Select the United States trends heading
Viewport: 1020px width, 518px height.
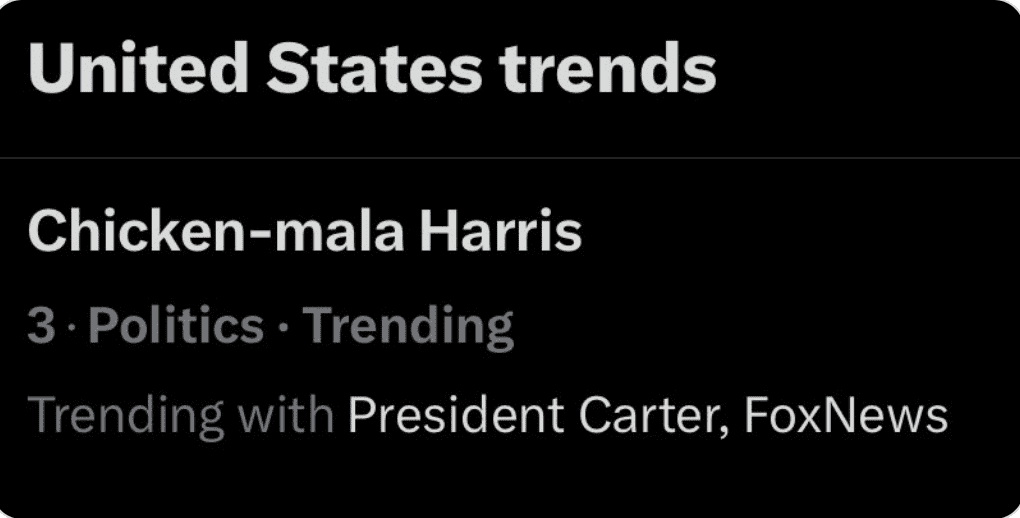tap(372, 68)
